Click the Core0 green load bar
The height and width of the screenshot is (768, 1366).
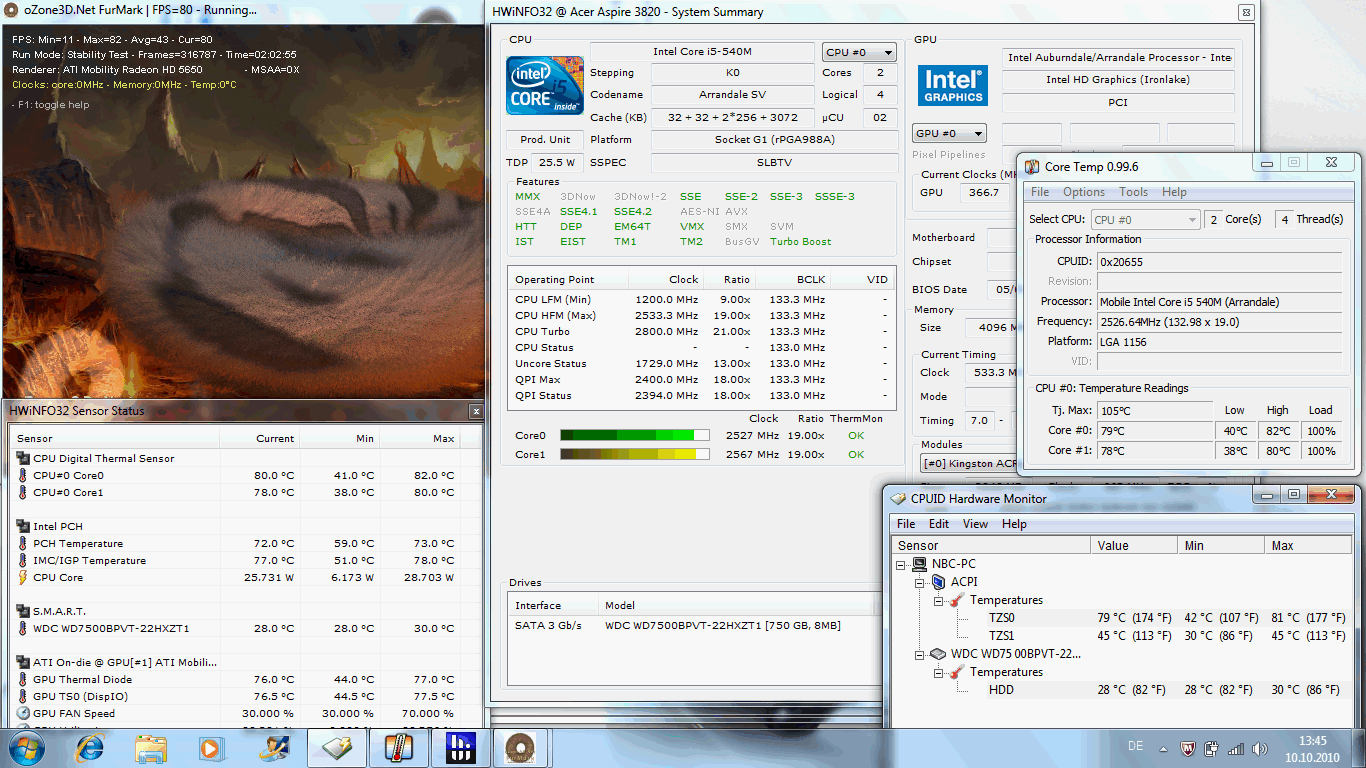[634, 435]
